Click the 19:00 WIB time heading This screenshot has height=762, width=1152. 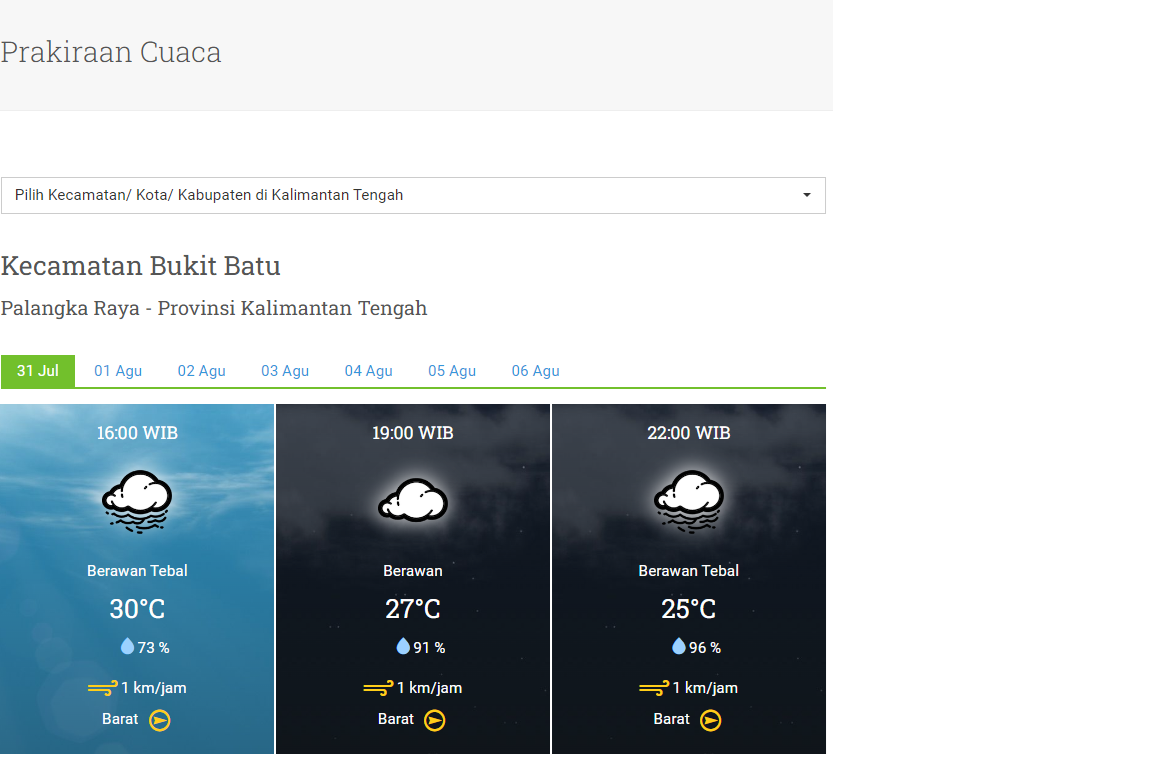pyautogui.click(x=413, y=433)
